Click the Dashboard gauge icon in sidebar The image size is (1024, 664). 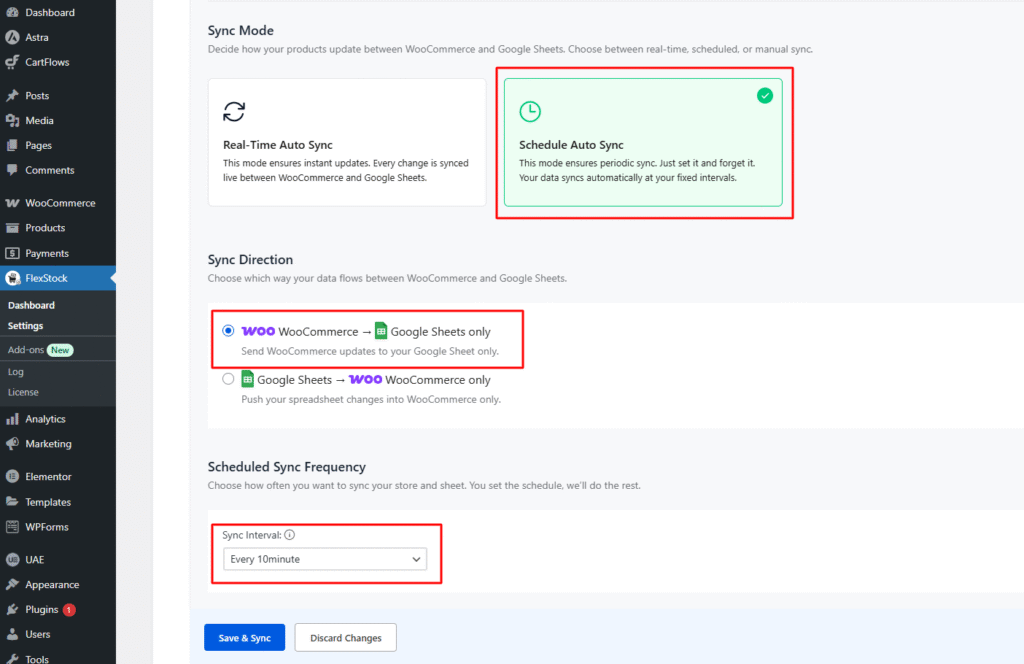coord(12,12)
